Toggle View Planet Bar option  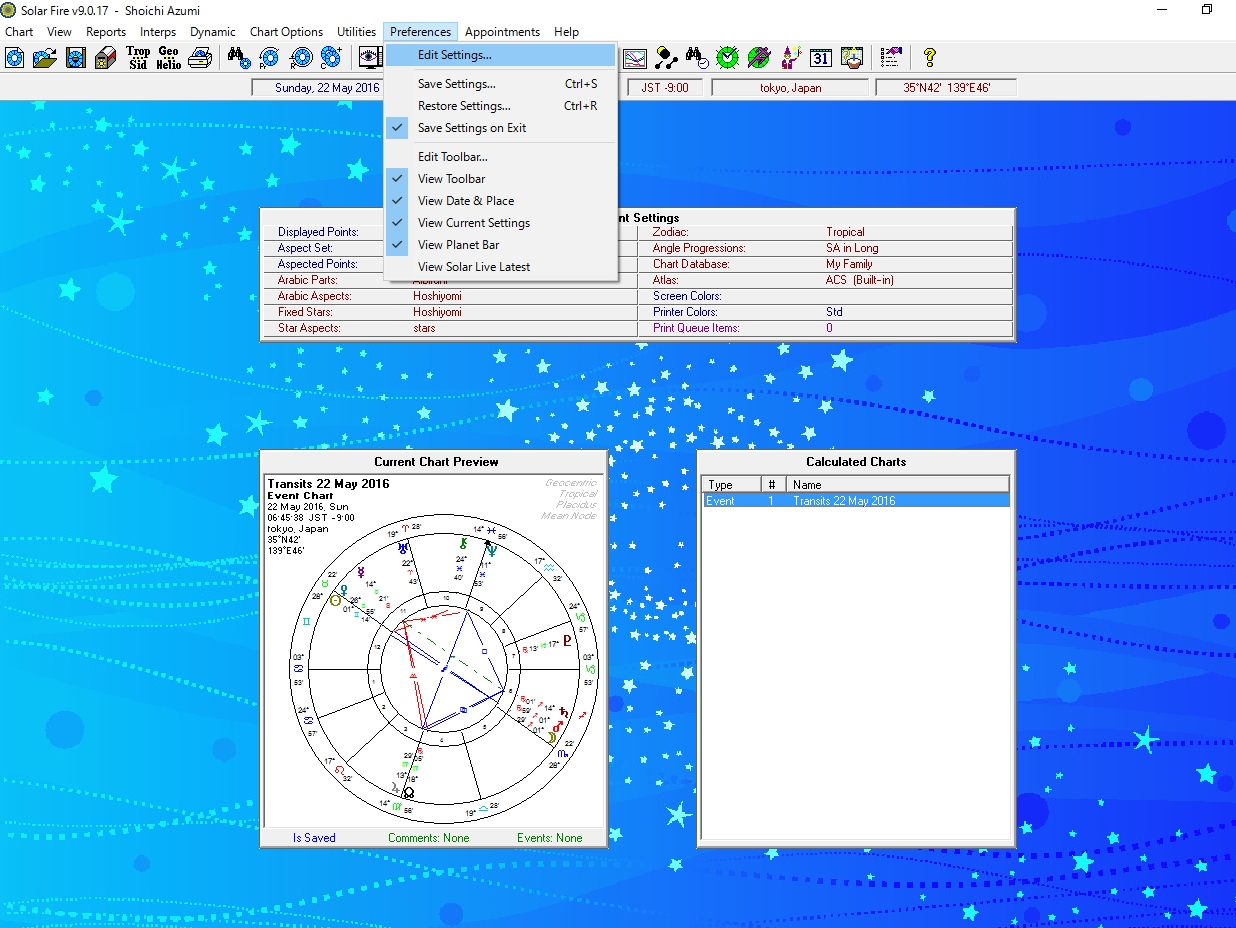458,245
